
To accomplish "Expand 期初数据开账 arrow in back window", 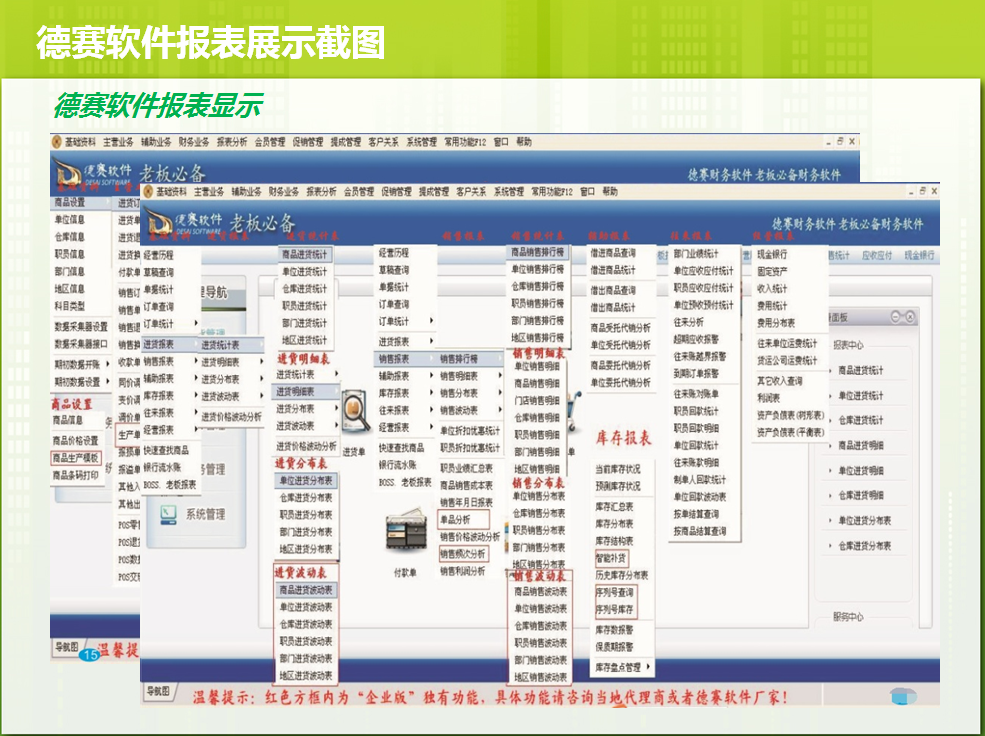I will point(108,364).
